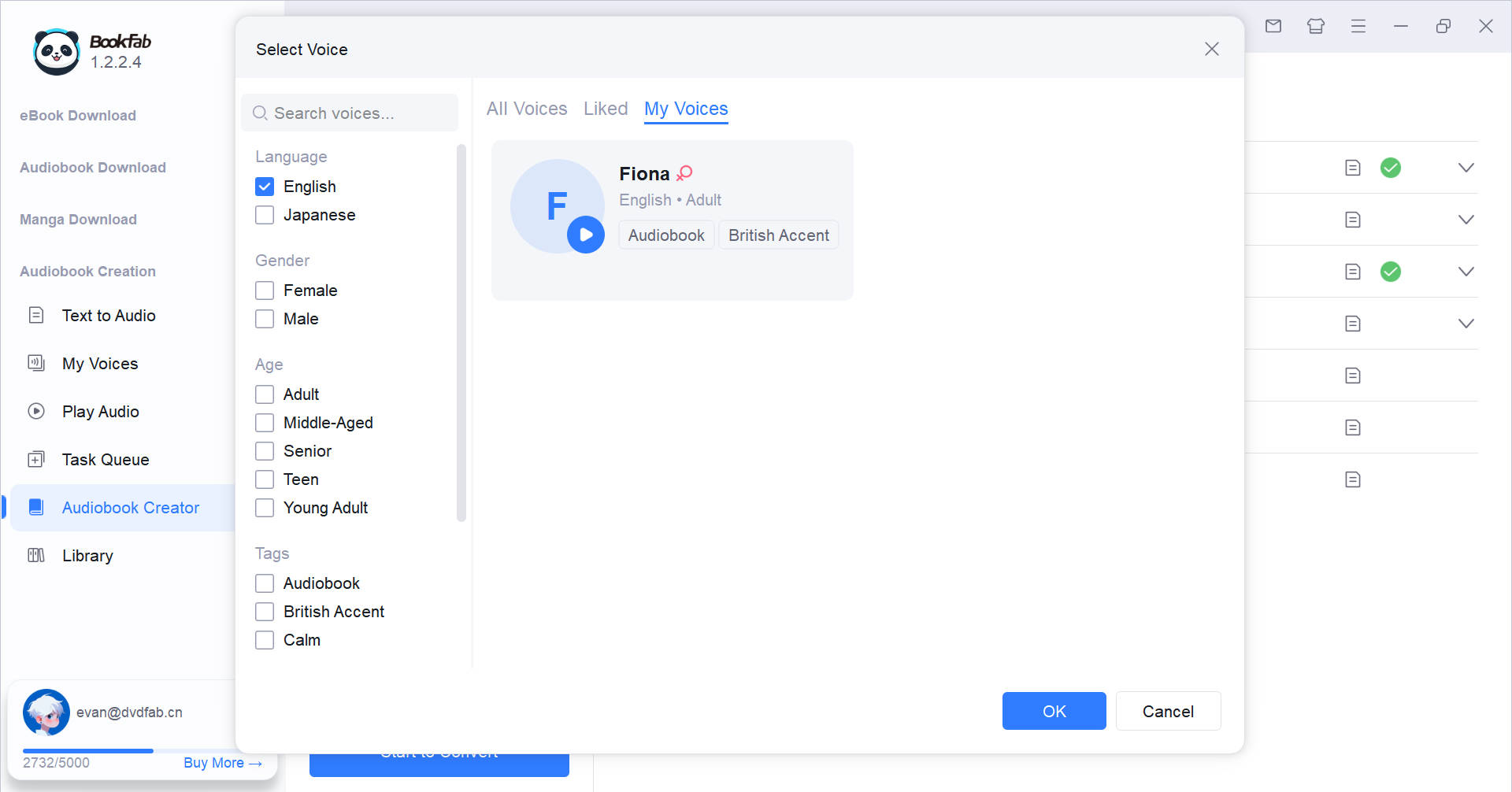The width and height of the screenshot is (1512, 792).
Task: Expand the first chapter row chevron
Action: pyautogui.click(x=1466, y=168)
